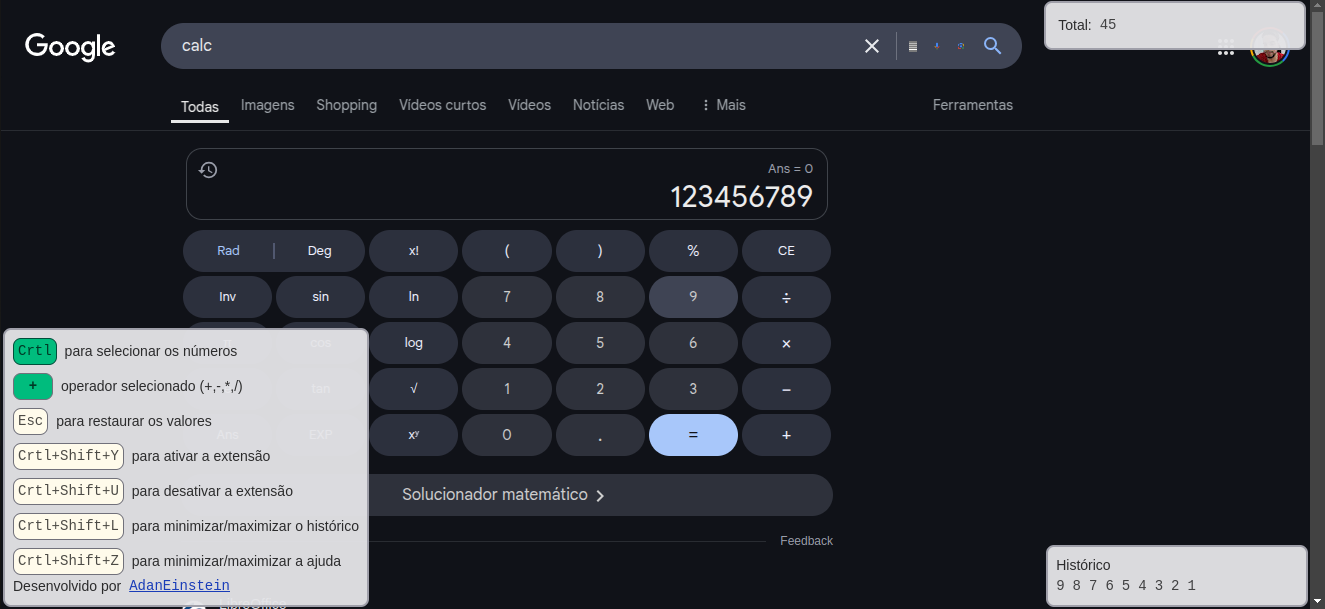Switch to the Imagens tab
The image size is (1325, 609).
point(267,105)
